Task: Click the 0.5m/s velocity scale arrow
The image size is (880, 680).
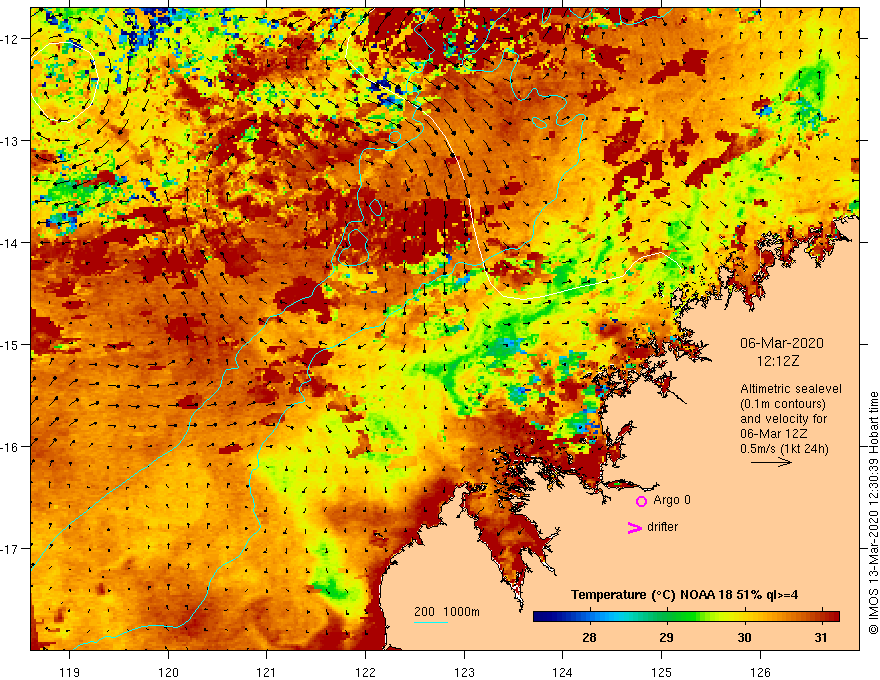Action: click(771, 462)
